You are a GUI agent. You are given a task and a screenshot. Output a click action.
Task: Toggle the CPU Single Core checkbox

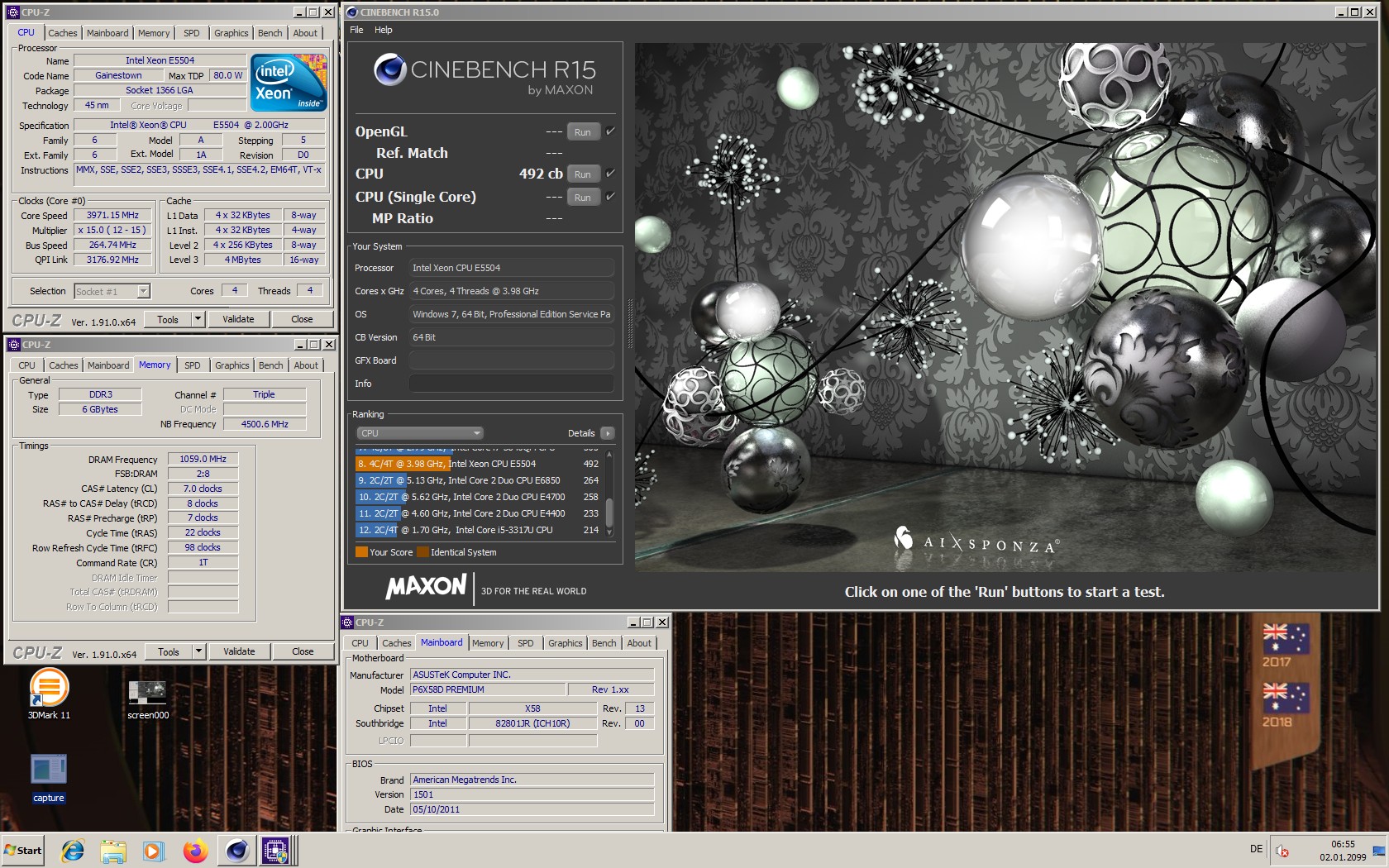tap(610, 197)
